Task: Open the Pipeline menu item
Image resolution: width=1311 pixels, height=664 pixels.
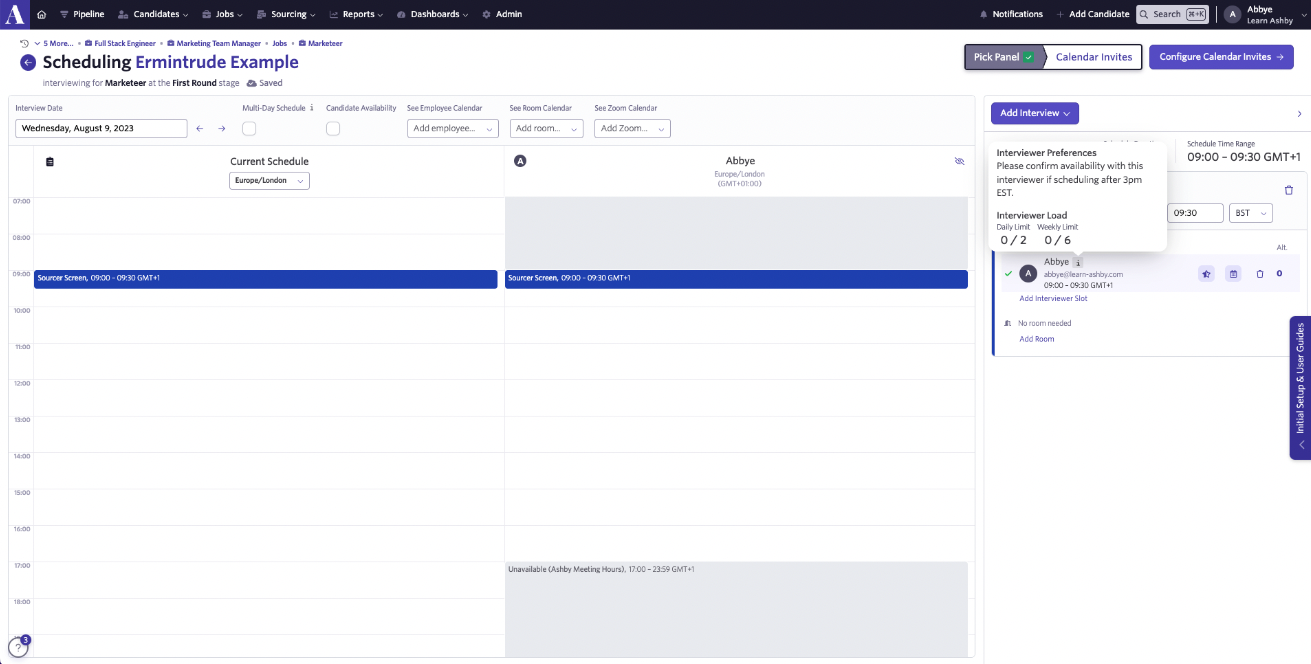Action: (82, 15)
